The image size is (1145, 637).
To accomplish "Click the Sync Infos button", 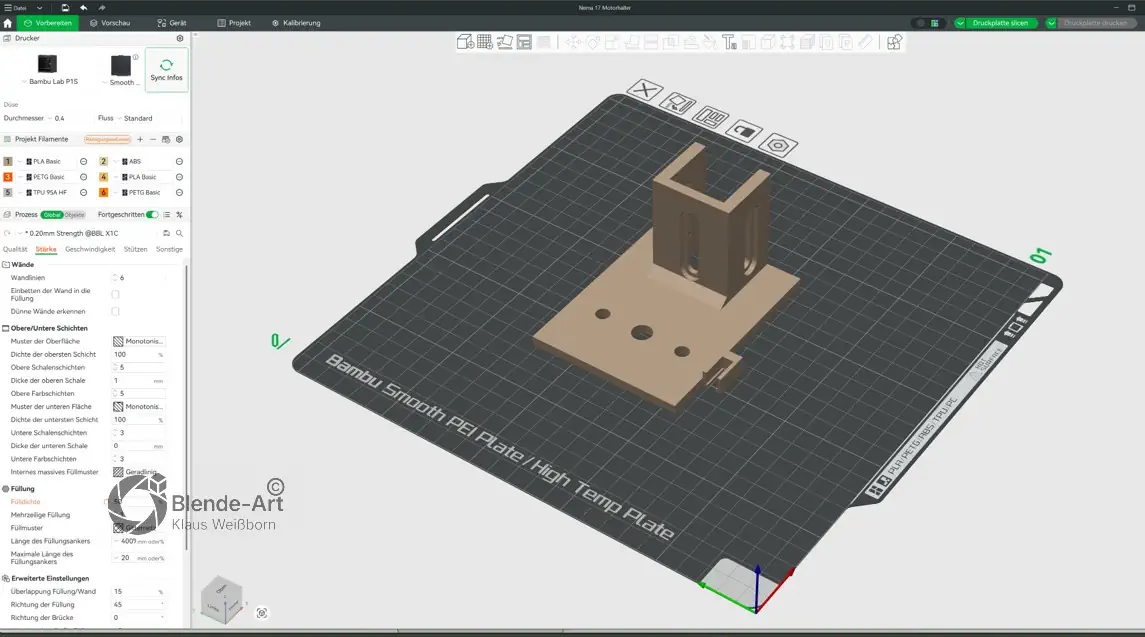I will click(166, 70).
